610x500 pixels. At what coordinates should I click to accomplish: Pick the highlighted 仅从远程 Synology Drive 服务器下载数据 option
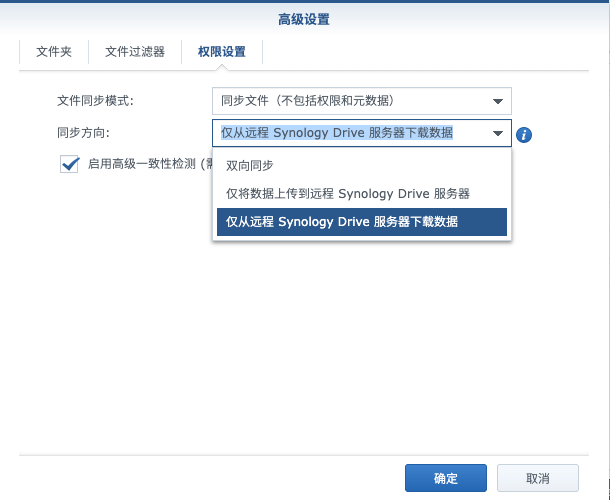(342, 222)
